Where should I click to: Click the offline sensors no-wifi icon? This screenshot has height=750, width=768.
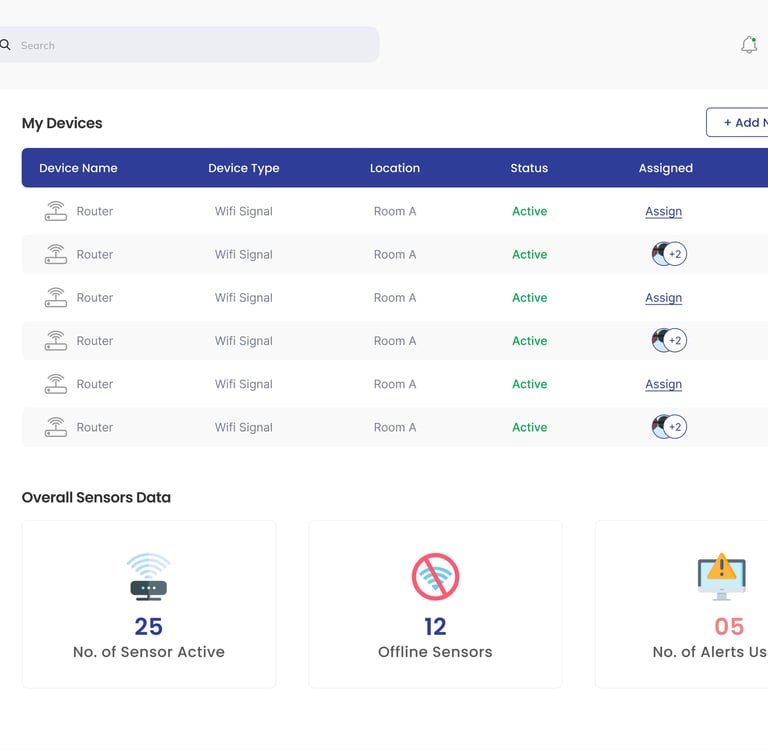435,577
